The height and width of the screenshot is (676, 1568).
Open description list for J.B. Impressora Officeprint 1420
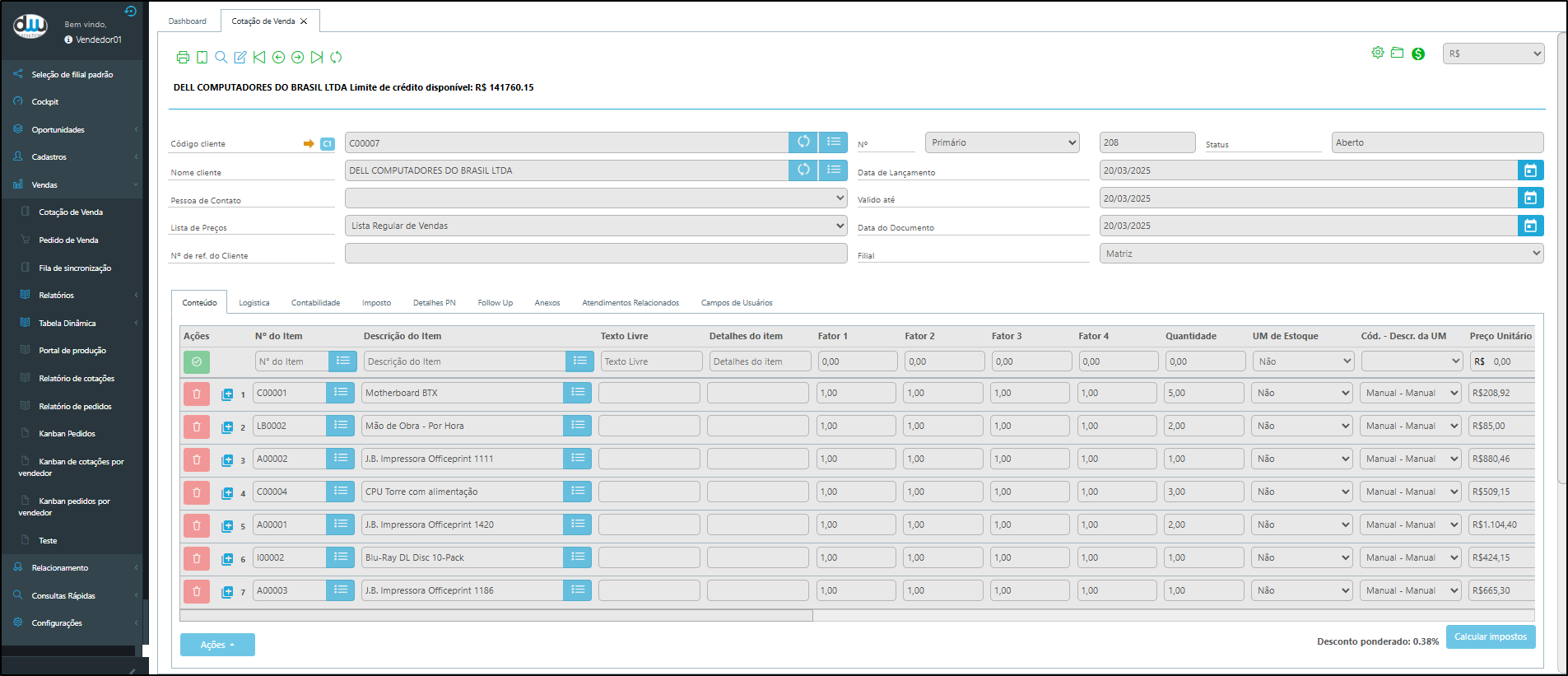point(578,524)
